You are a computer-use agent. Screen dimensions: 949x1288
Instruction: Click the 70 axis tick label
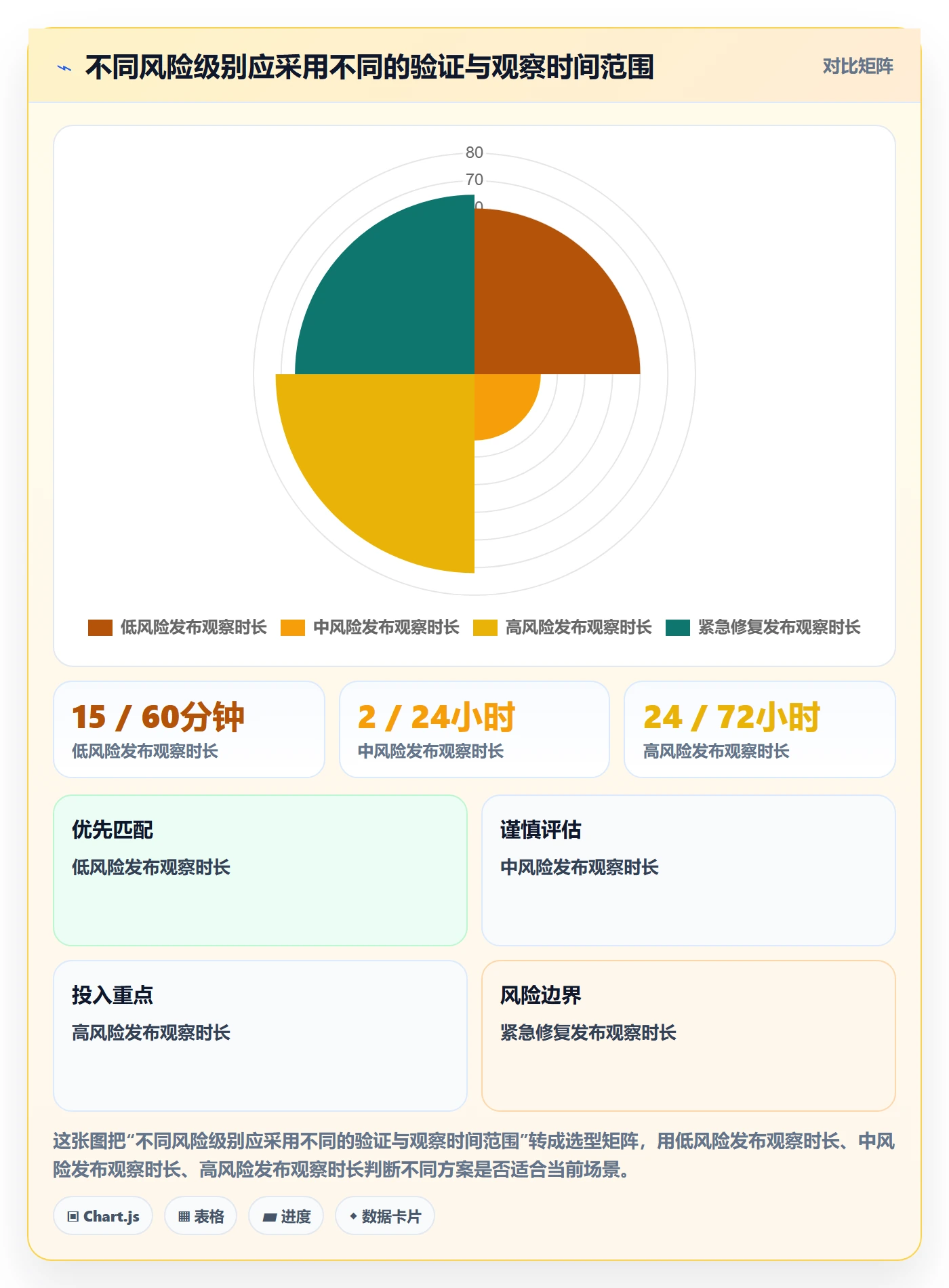pyautogui.click(x=474, y=180)
